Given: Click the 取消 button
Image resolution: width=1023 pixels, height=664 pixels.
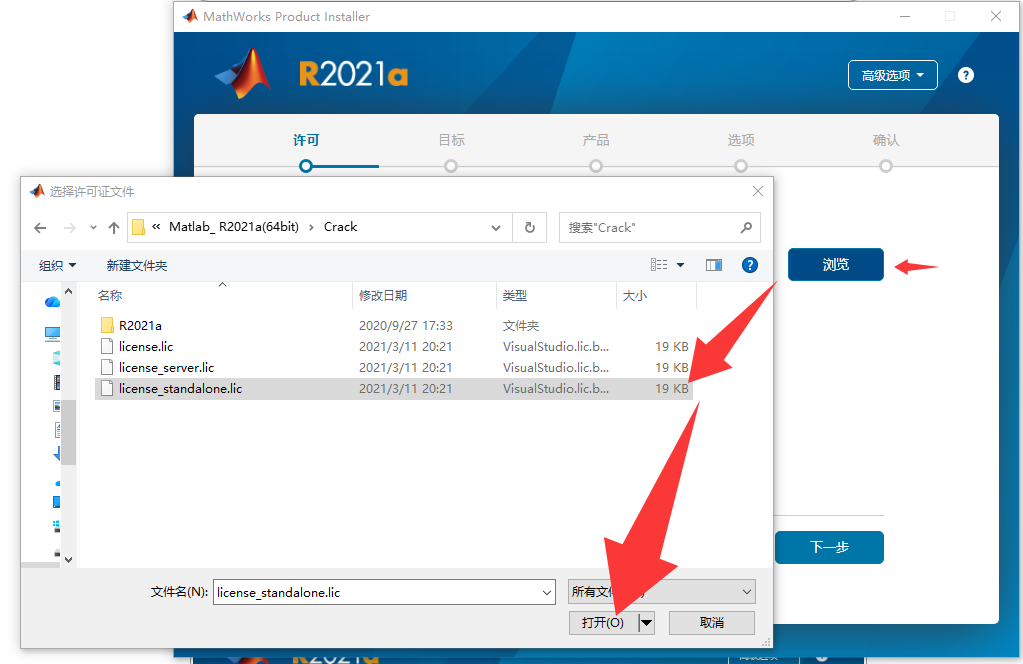Looking at the screenshot, I should 712,623.
